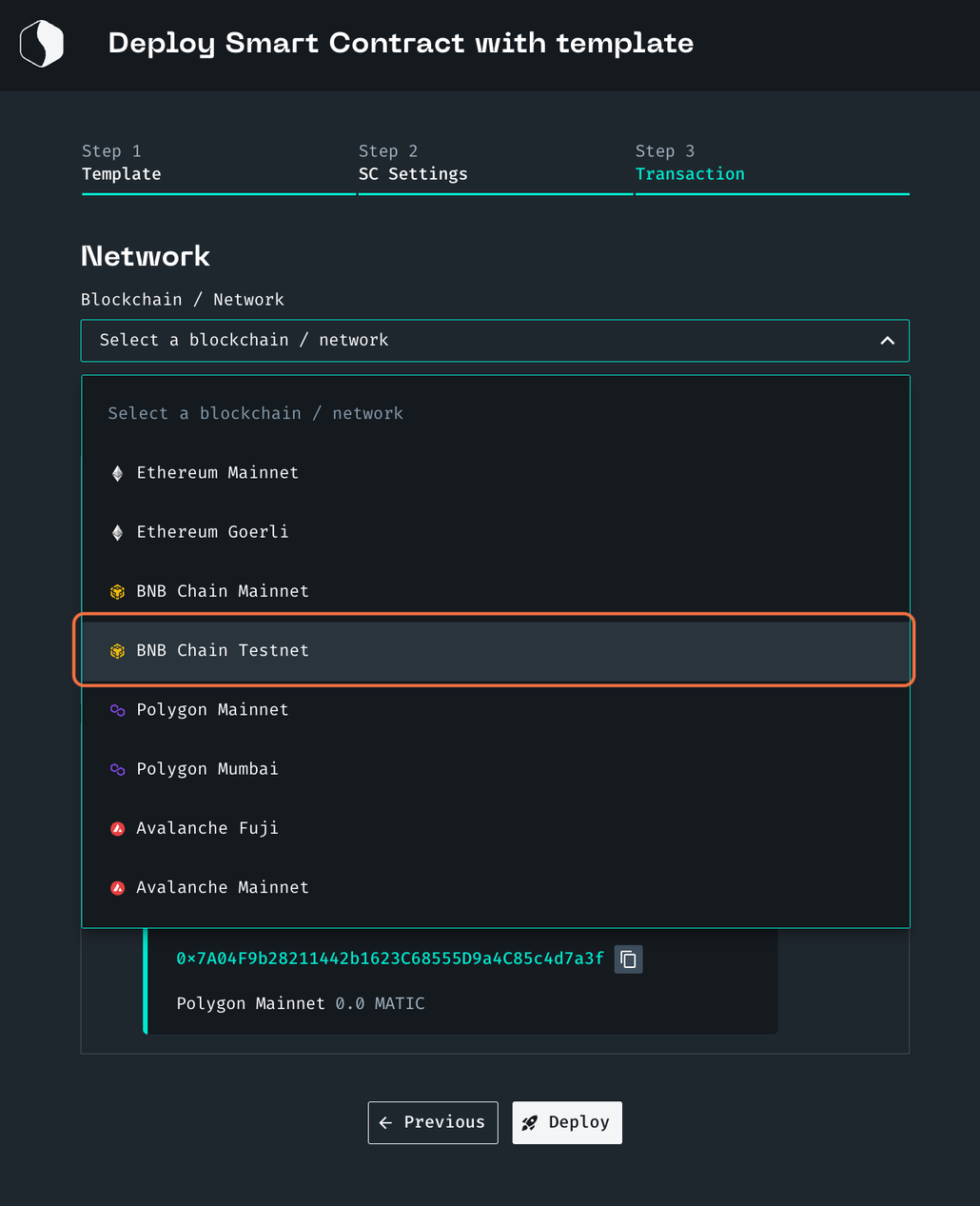Click the Polygon icon beside Polygon Mumbai
The width and height of the screenshot is (980, 1206).
pos(116,769)
